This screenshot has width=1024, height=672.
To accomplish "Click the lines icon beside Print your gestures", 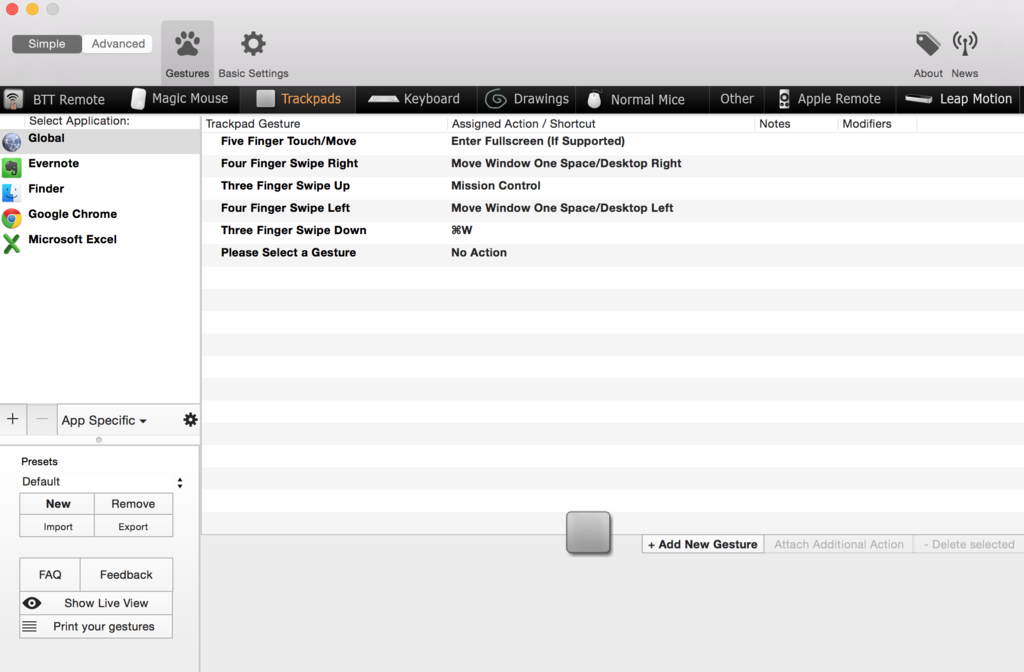I will point(29,626).
